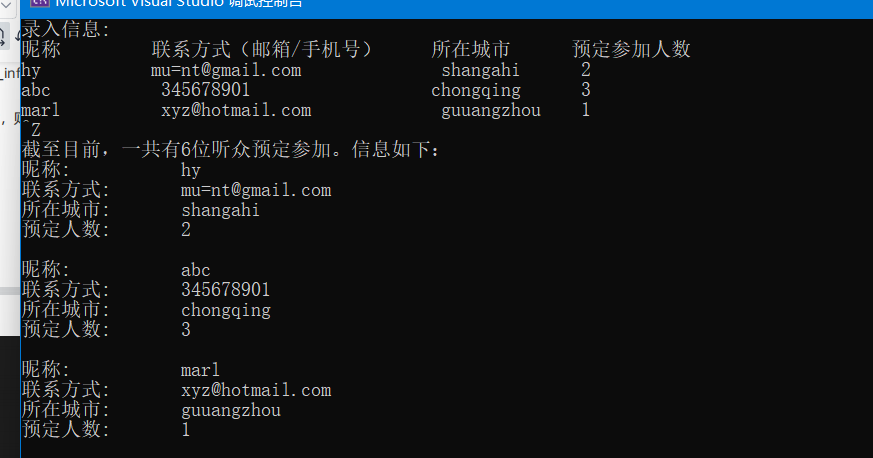Click the 联系方式(邮箱/手机号) column header
The image size is (873, 458).
262,50
